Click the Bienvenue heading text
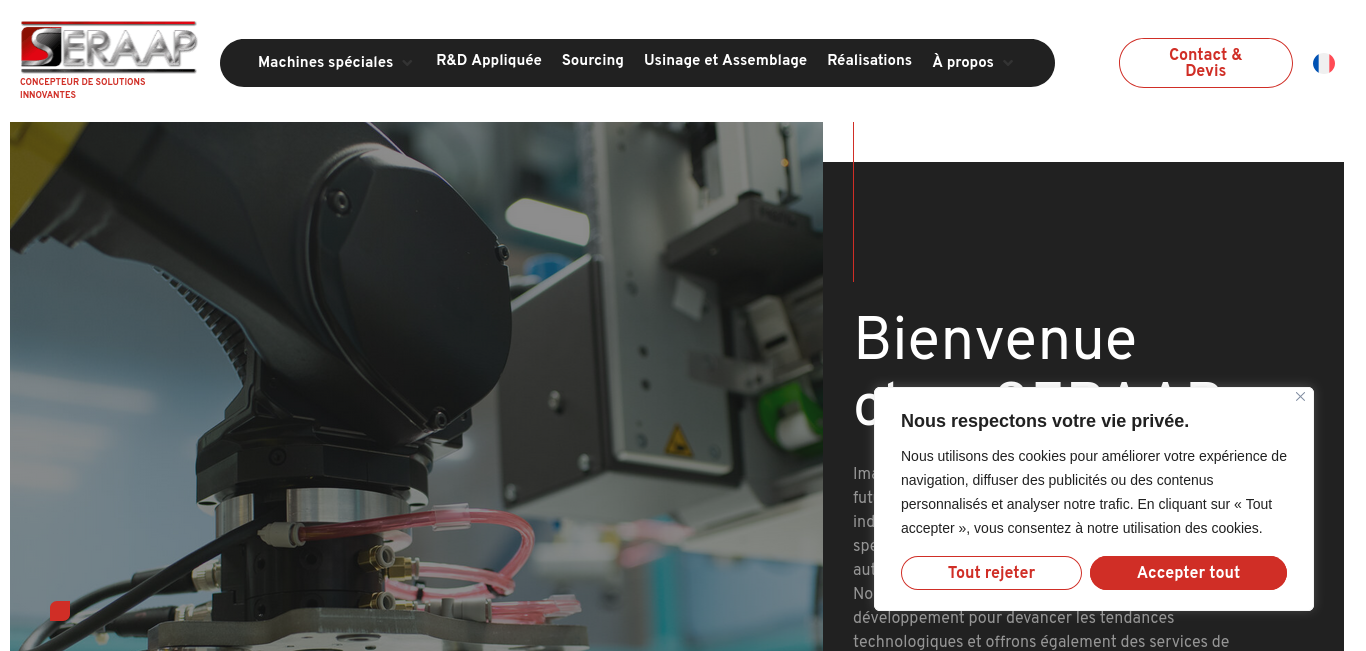The image size is (1366, 651). pyautogui.click(x=994, y=340)
